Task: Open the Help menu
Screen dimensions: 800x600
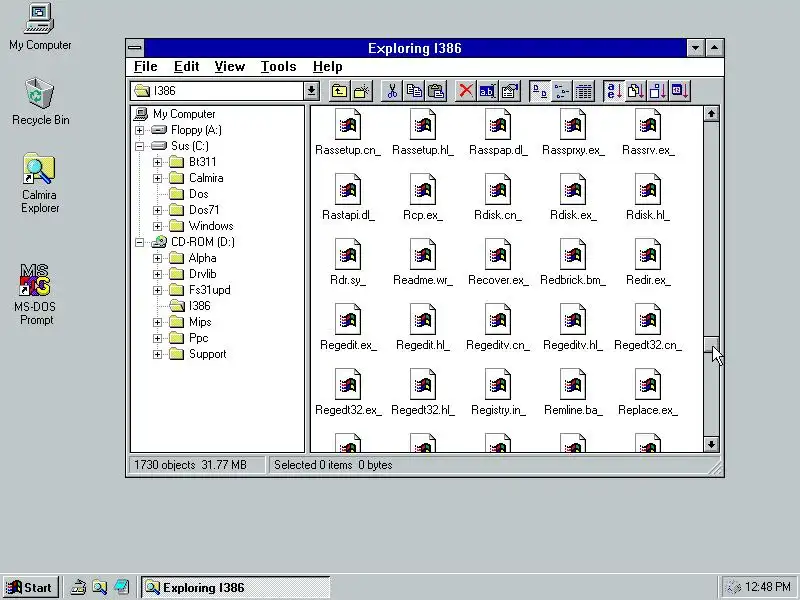Action: click(x=328, y=66)
